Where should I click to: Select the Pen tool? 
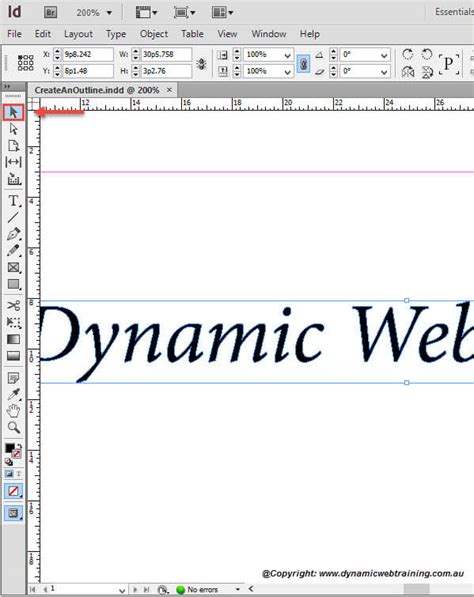(x=13, y=234)
